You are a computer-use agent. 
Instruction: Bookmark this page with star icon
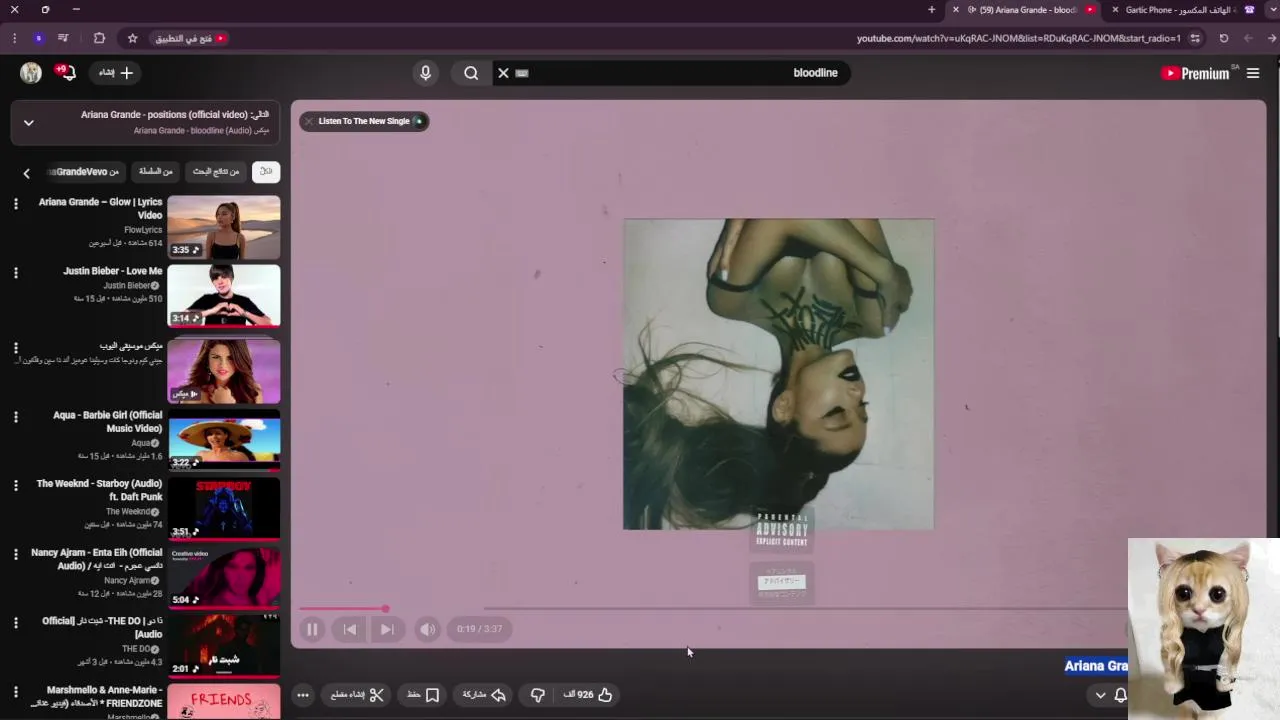point(132,38)
